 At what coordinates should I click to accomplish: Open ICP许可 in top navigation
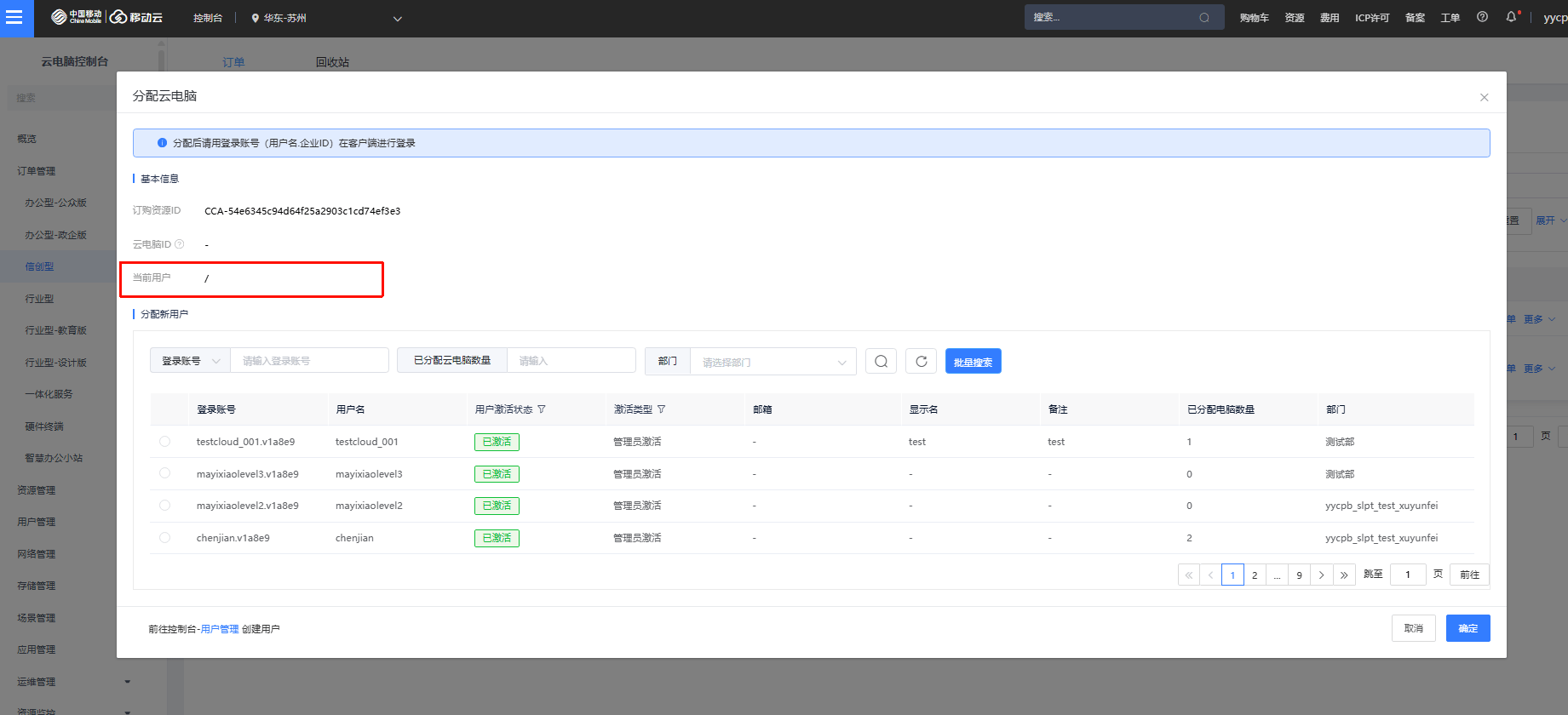coord(1372,18)
